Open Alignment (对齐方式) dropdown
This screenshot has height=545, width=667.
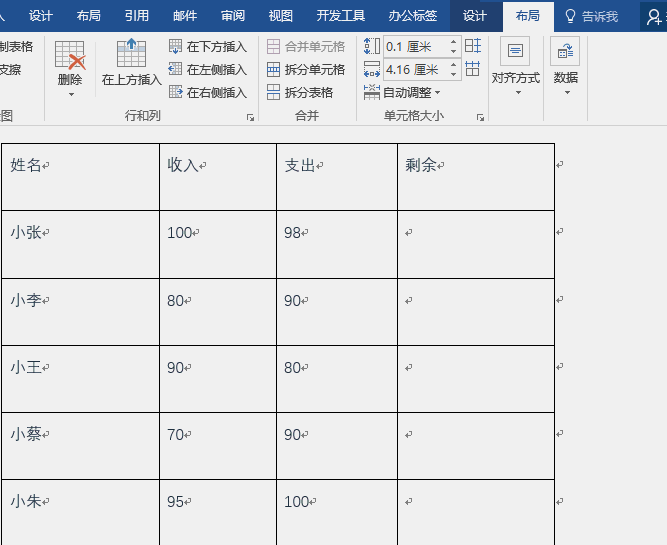point(516,66)
